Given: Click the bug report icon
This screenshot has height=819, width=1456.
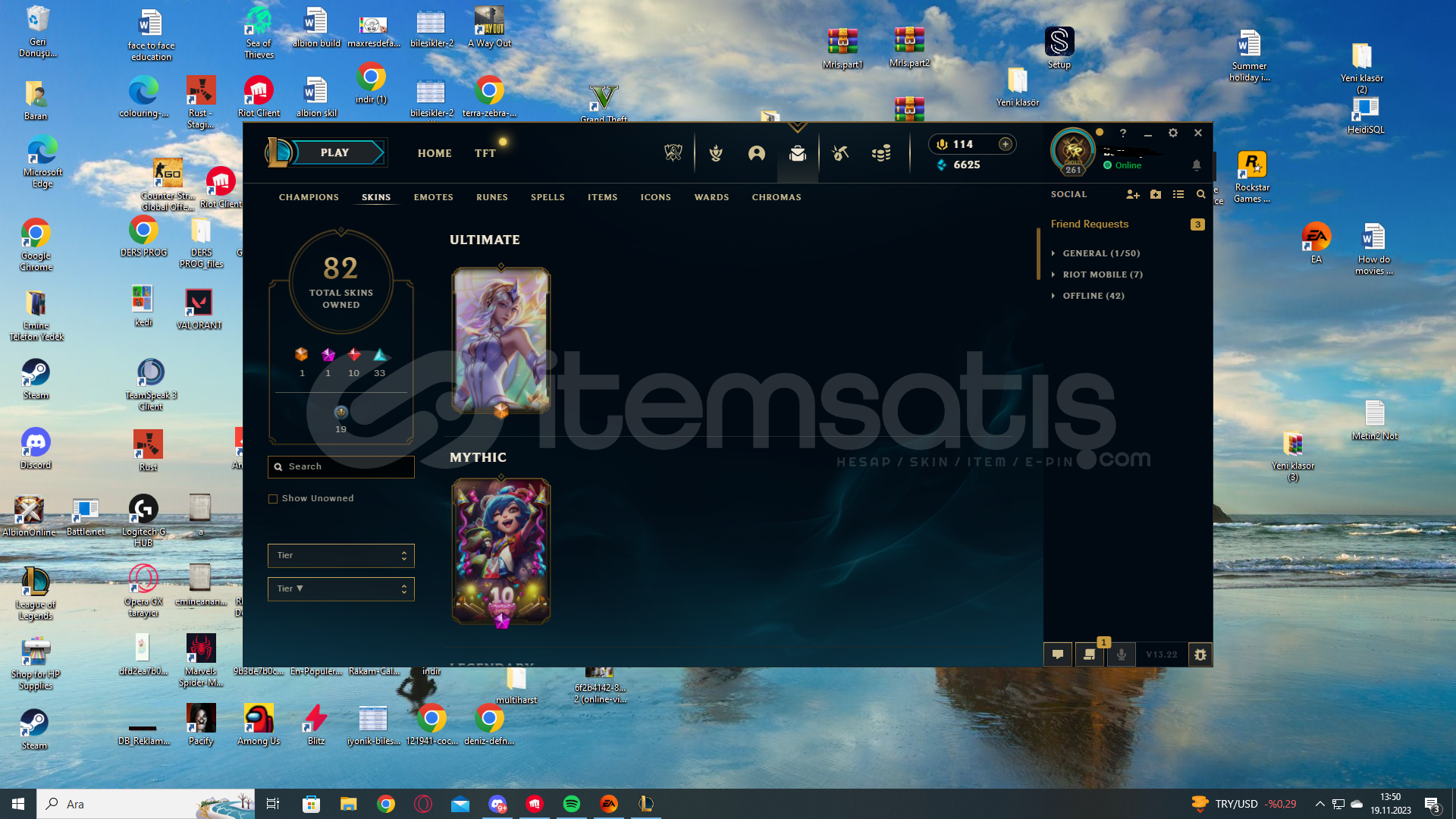Looking at the screenshot, I should (x=1200, y=654).
